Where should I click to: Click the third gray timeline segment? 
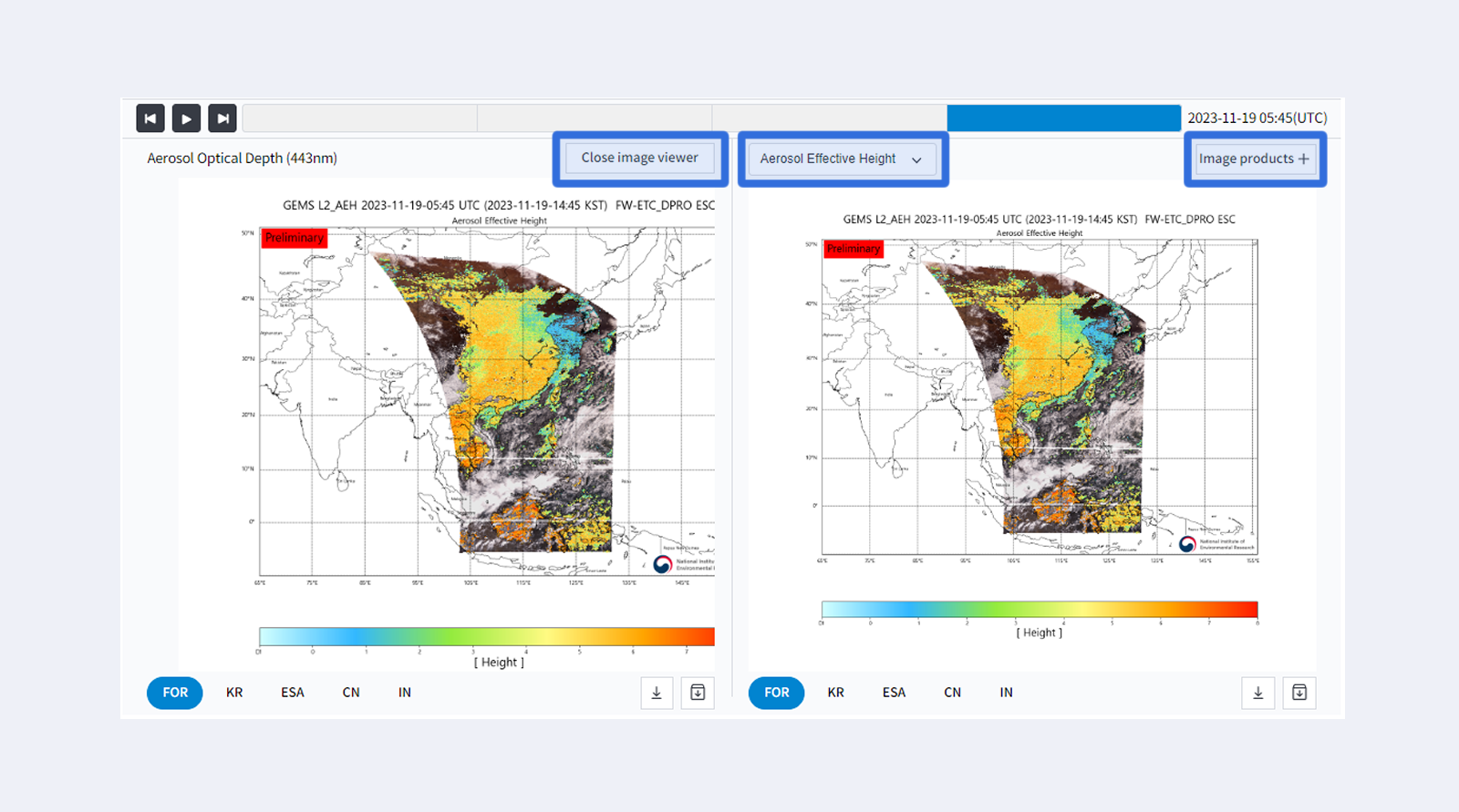tap(830, 118)
